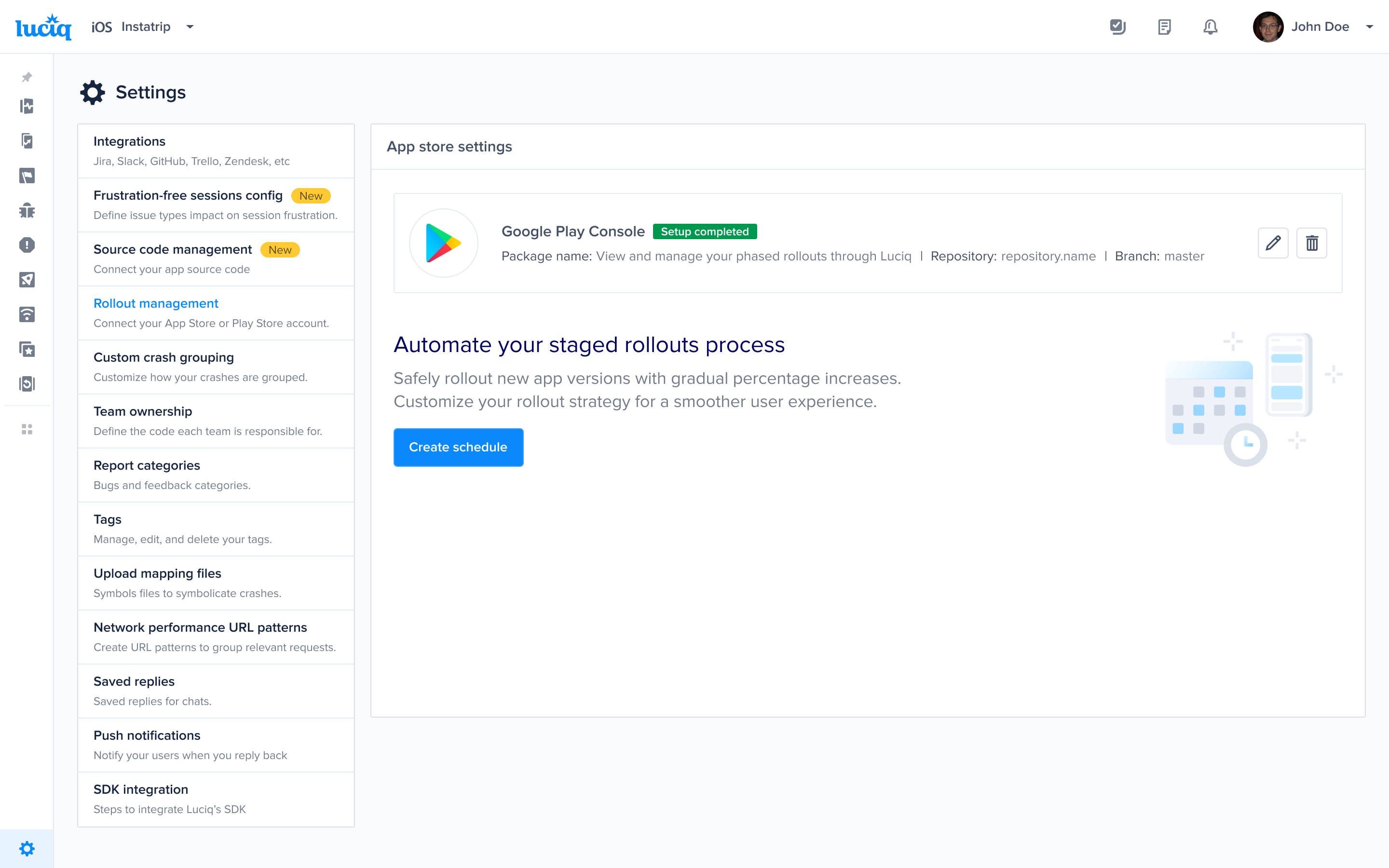The image size is (1389, 868).
Task: Open SDK integration settings
Action: tap(216, 799)
